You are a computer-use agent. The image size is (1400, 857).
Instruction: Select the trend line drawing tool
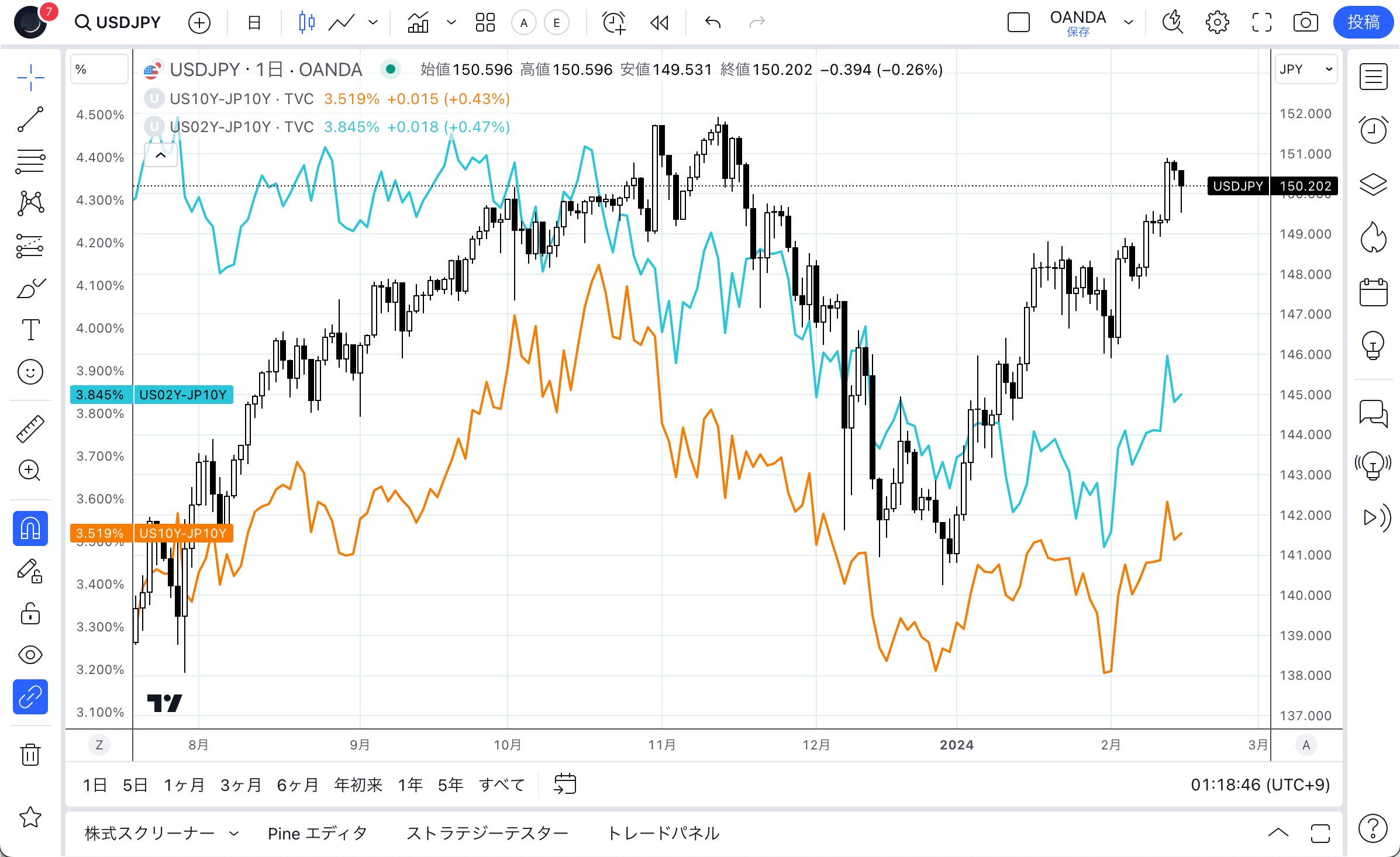point(30,119)
